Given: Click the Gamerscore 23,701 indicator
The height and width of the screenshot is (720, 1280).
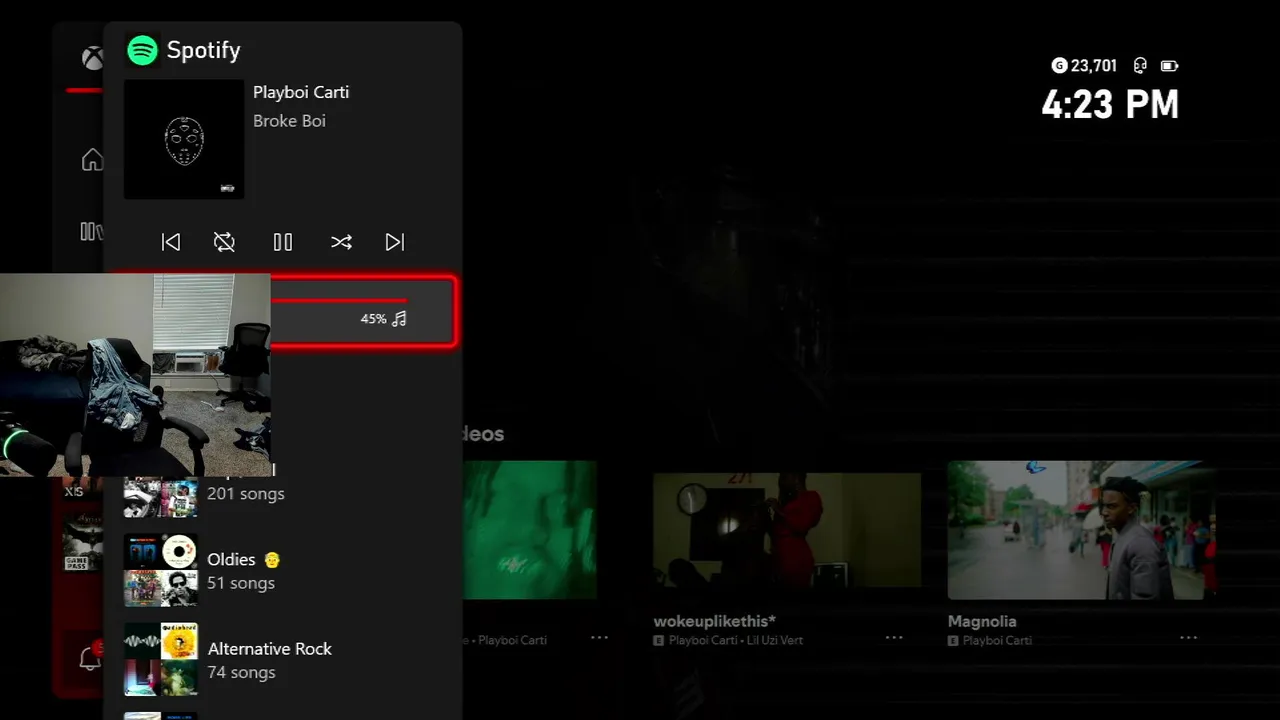Looking at the screenshot, I should 1084,66.
